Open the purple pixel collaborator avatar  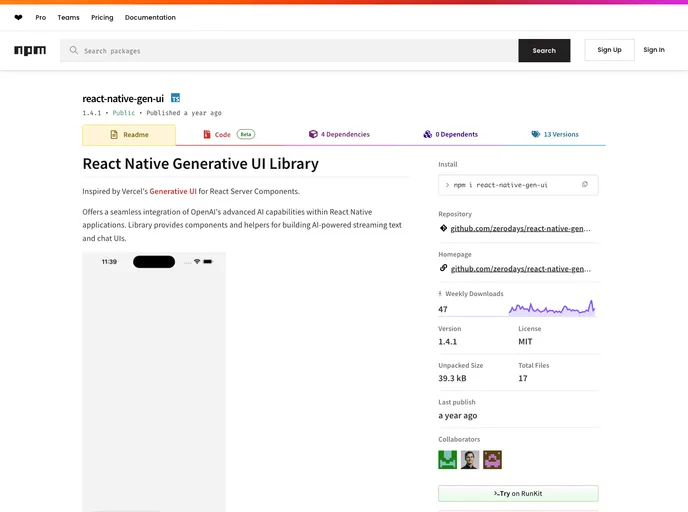click(492, 460)
